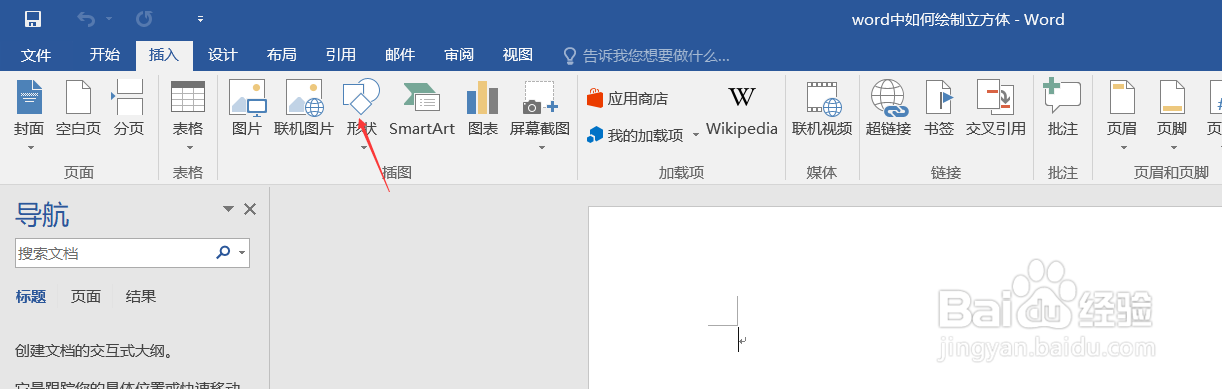1222x389 pixels.
Task: Open the 布局 (Layout) tab
Action: (281, 54)
